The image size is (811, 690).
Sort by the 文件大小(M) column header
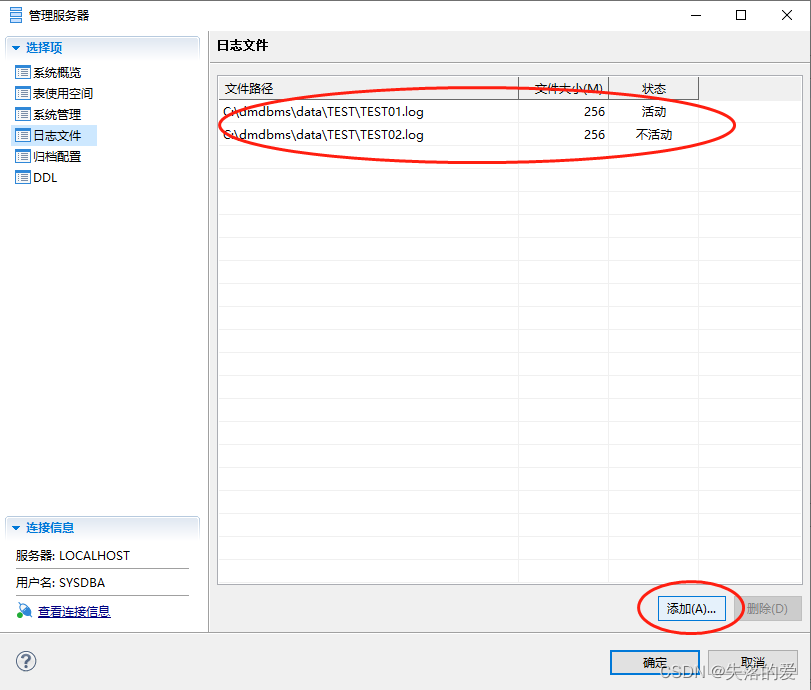pos(564,88)
